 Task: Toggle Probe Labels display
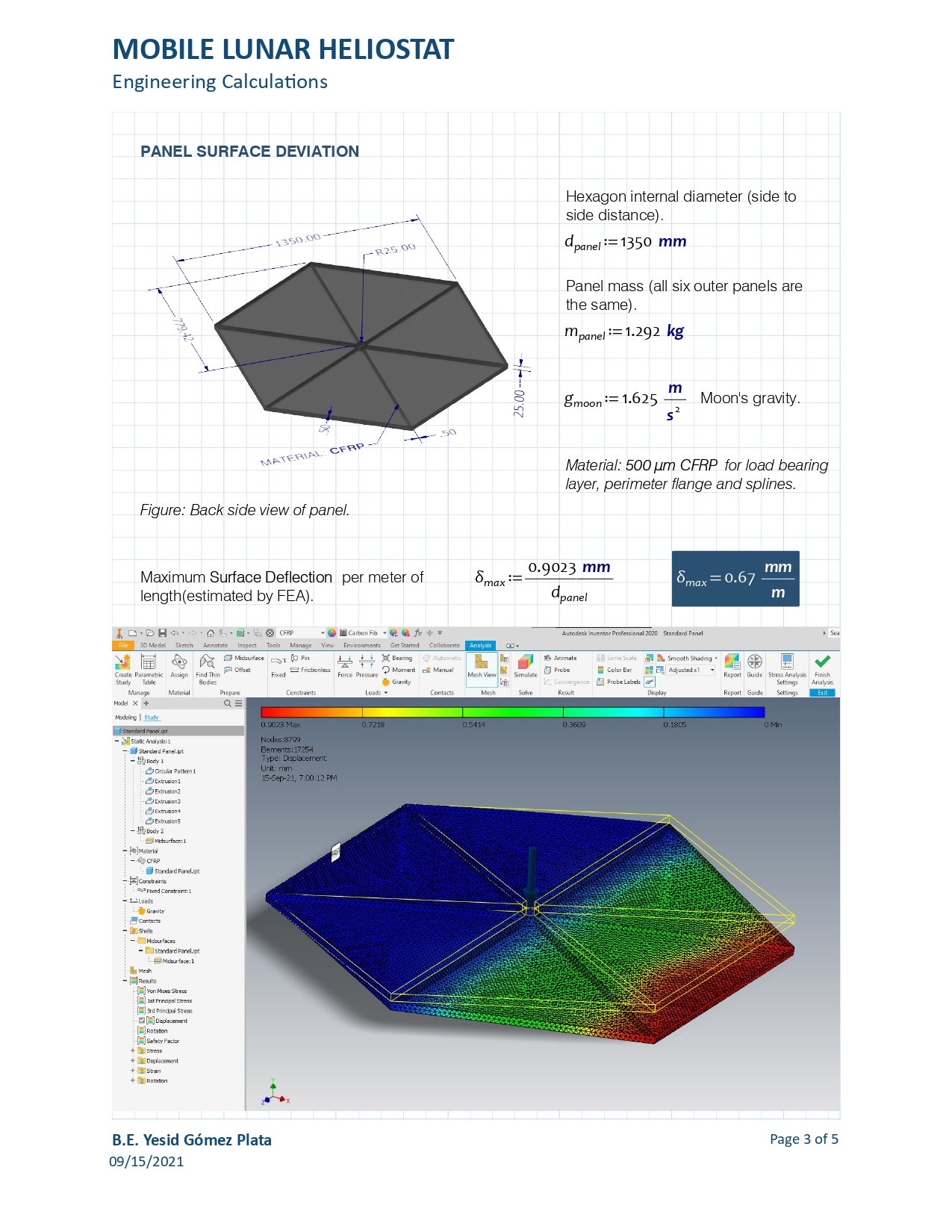coord(618,682)
